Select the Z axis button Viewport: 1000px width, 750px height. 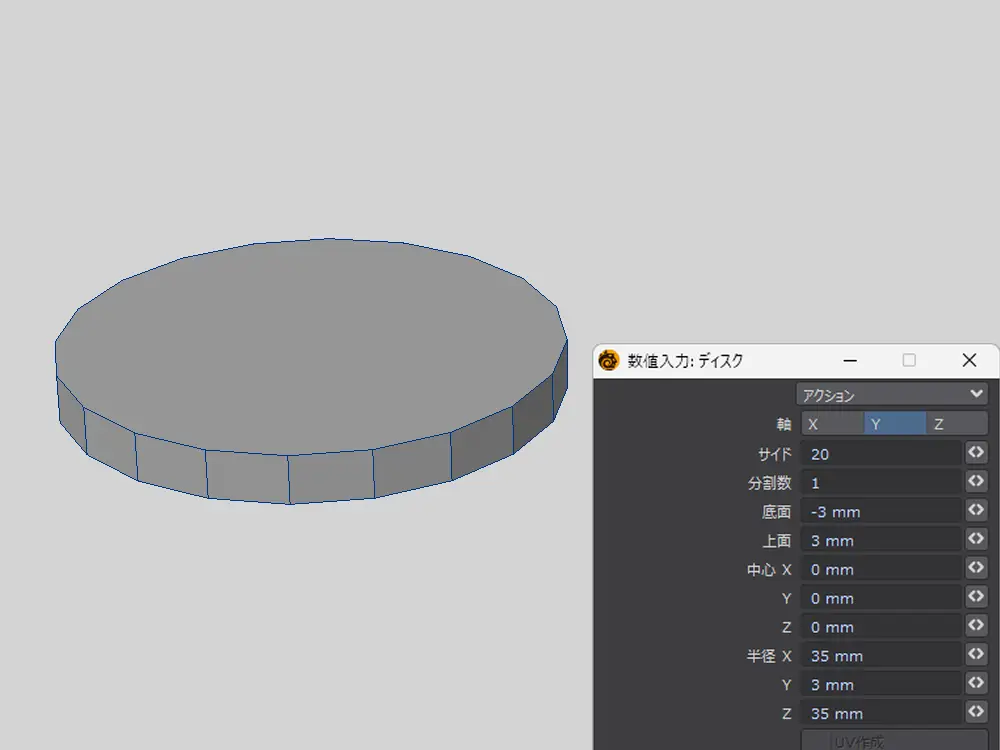(956, 424)
